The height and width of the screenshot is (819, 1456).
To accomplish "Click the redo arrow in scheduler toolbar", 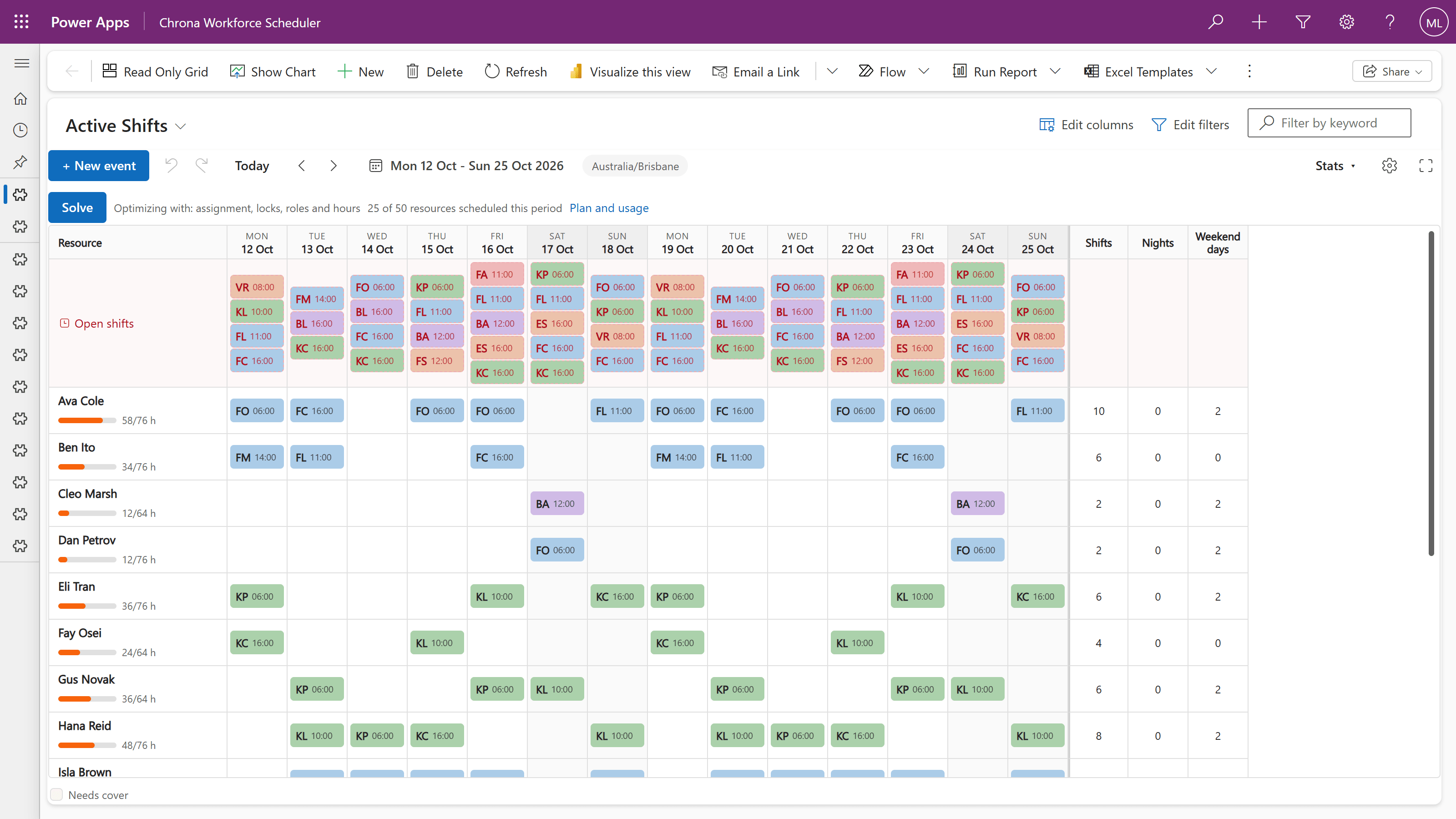I will coord(202,166).
